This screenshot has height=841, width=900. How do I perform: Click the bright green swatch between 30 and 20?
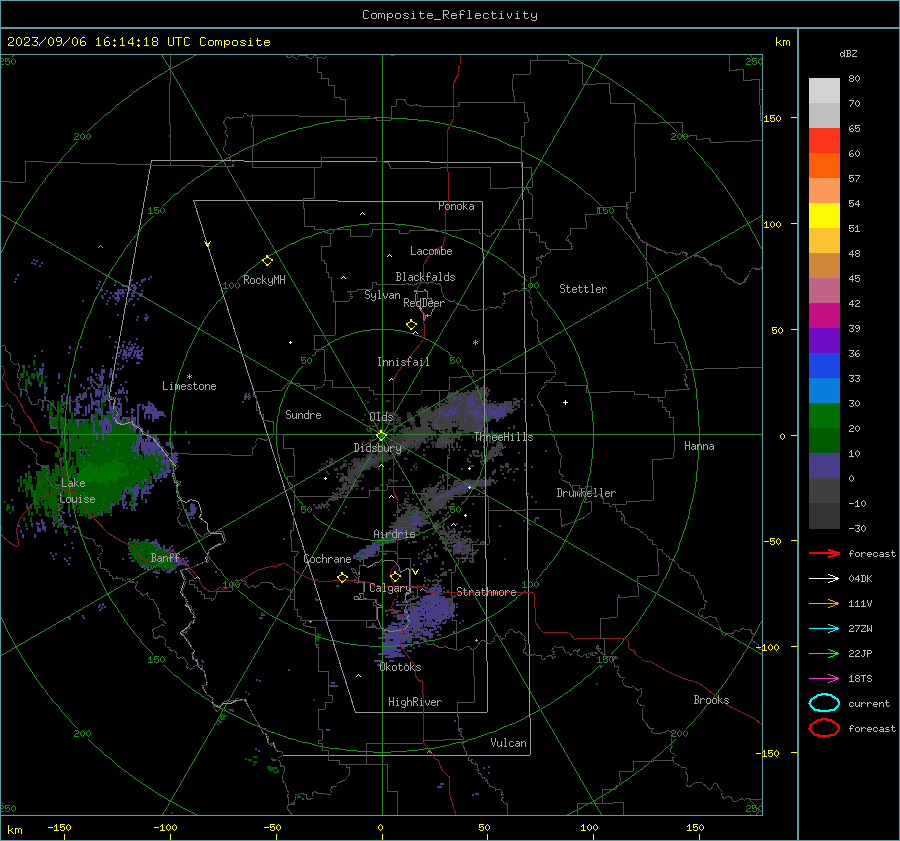coord(824,416)
